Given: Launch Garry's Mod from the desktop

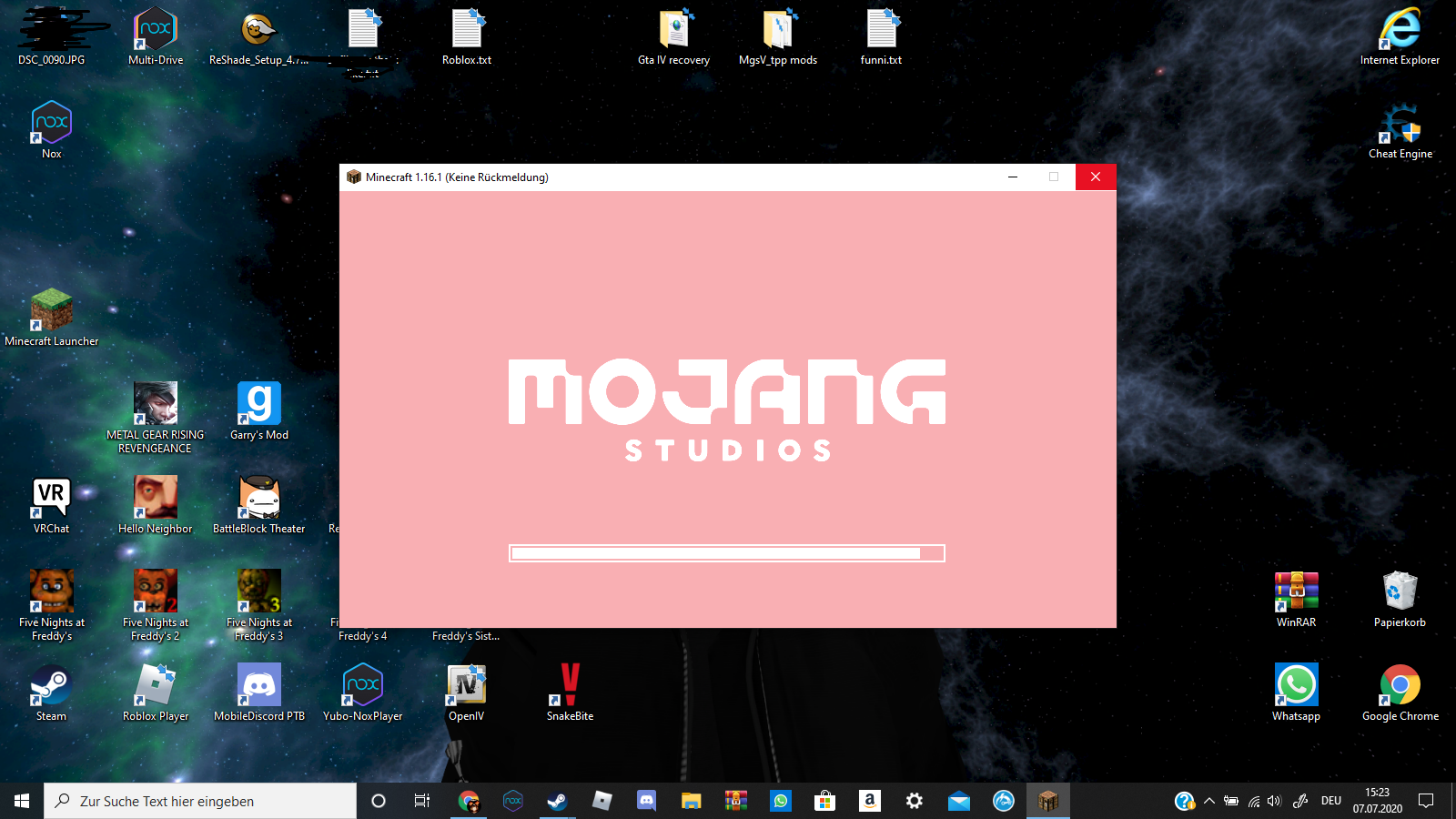Looking at the screenshot, I should (x=259, y=403).
